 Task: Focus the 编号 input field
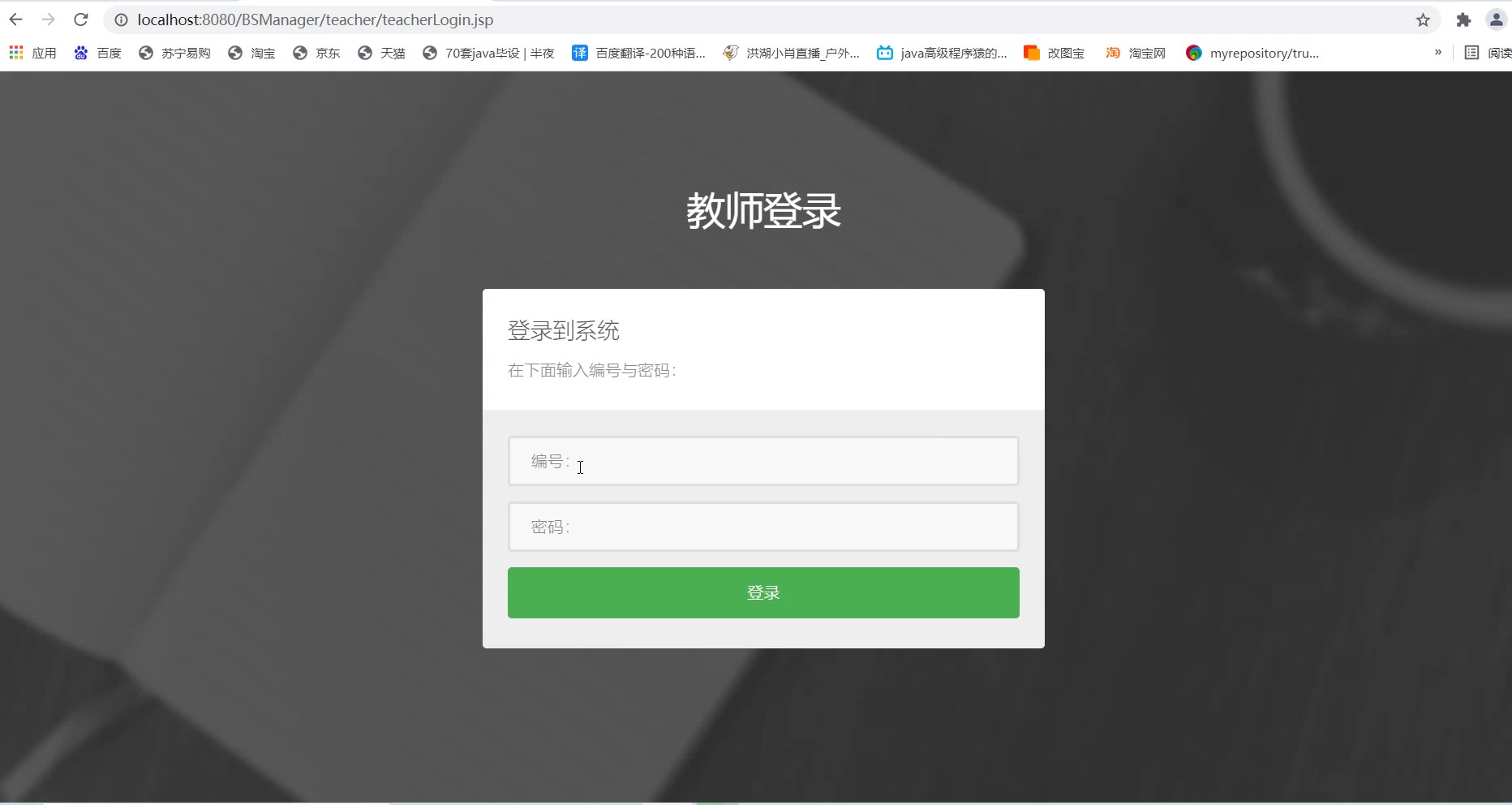(763, 461)
